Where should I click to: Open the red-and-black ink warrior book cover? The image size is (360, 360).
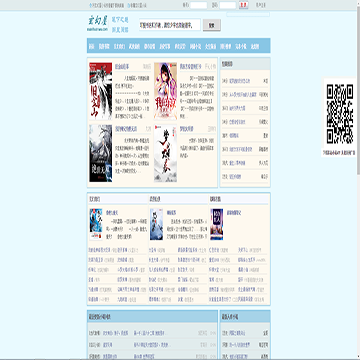click(101, 91)
